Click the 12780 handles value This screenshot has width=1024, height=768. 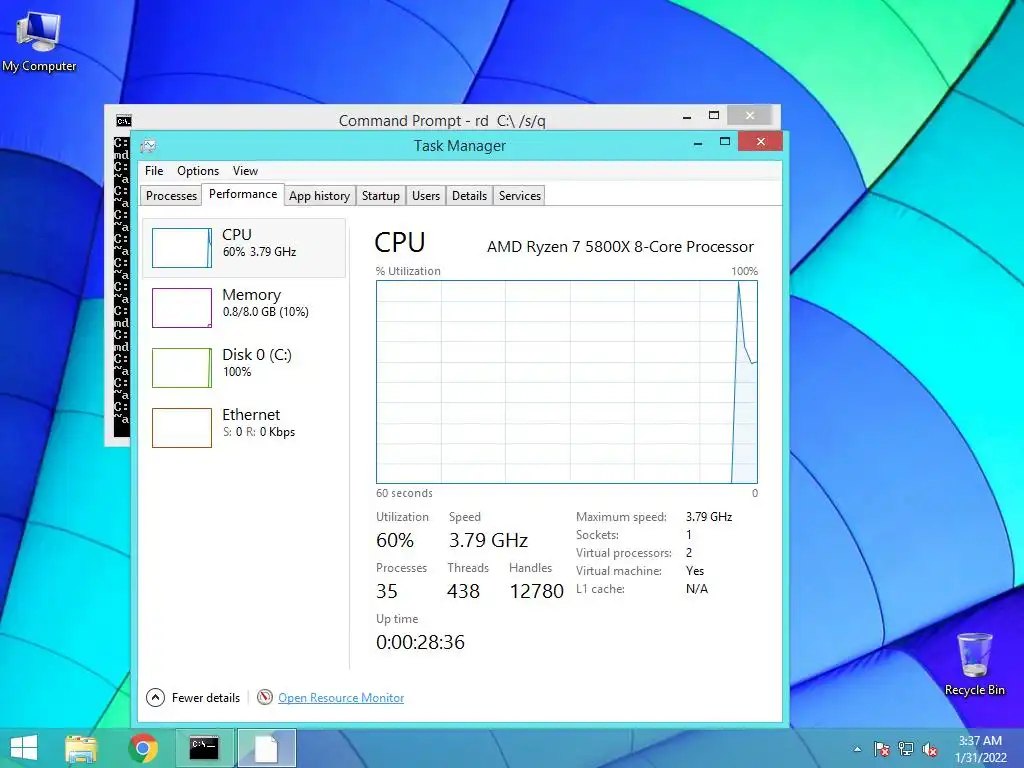coord(536,591)
